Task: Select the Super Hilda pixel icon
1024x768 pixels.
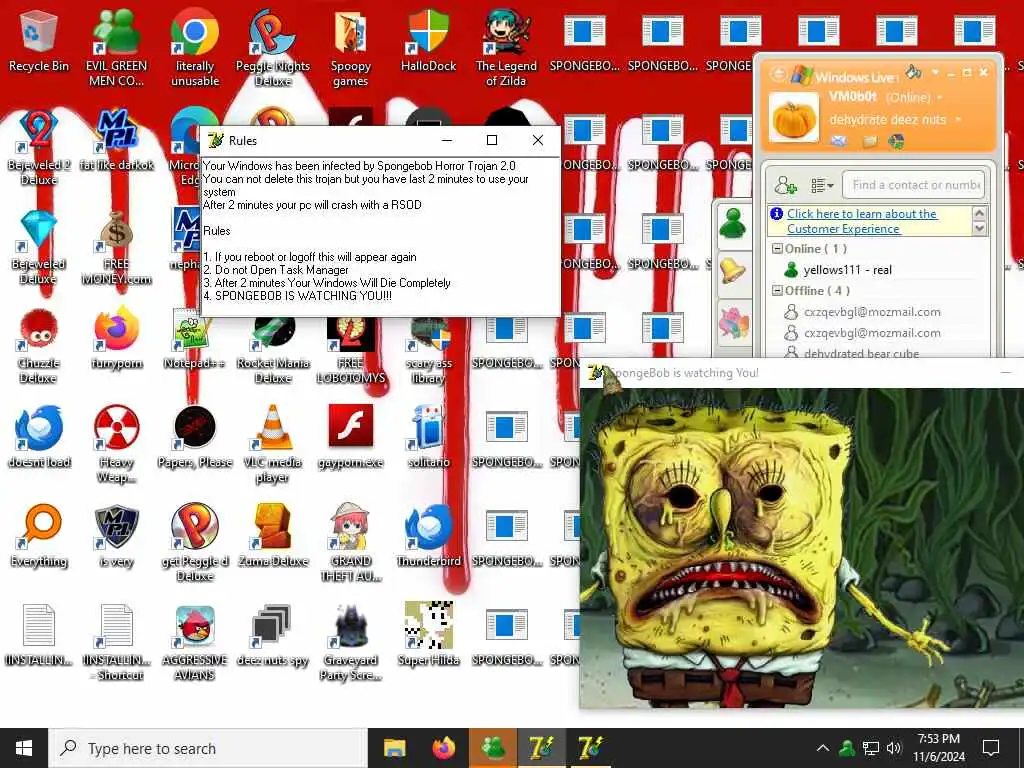Action: [x=428, y=635]
